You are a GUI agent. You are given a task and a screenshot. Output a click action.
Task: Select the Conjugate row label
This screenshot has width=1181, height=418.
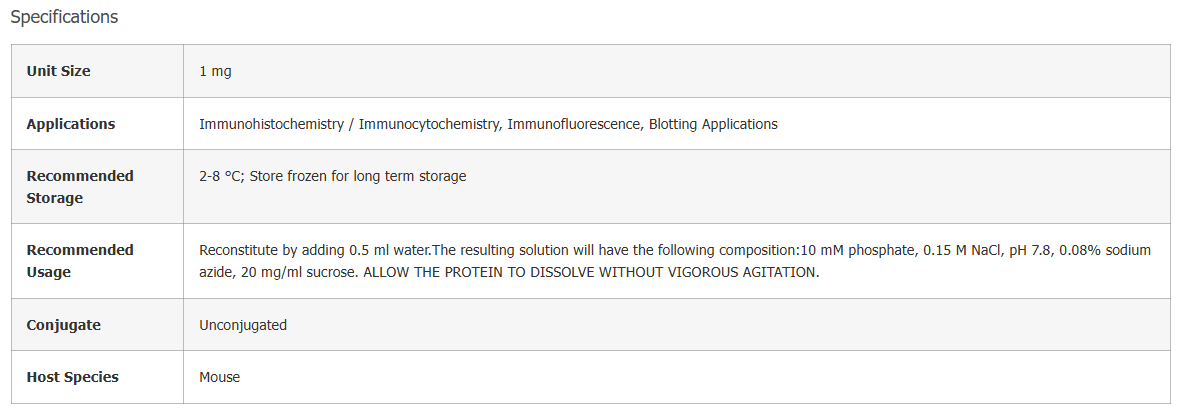[63, 325]
